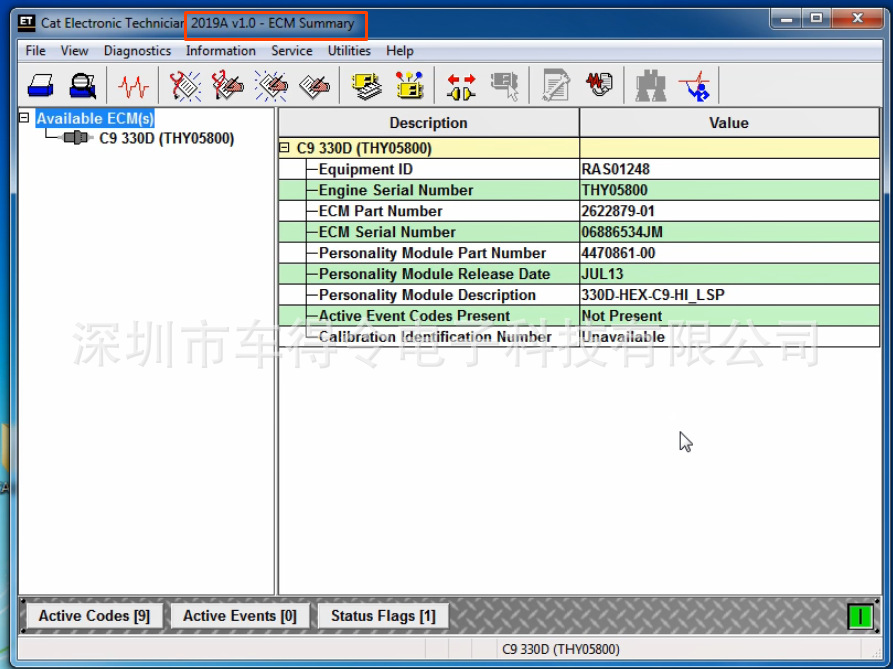893x669 pixels.
Task: Click the Unavailable value
Action: (x=623, y=337)
